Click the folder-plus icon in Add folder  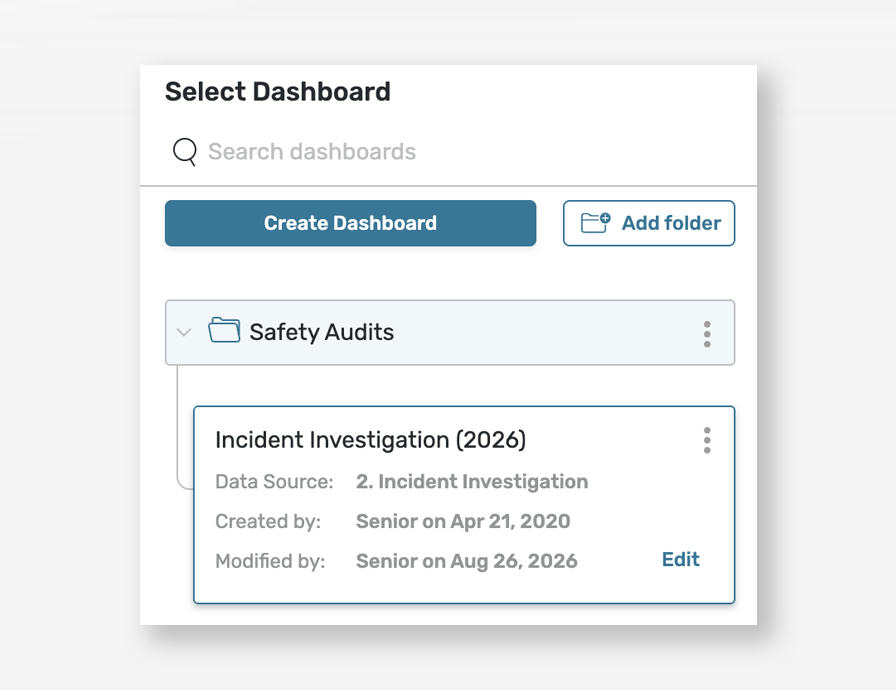(595, 223)
